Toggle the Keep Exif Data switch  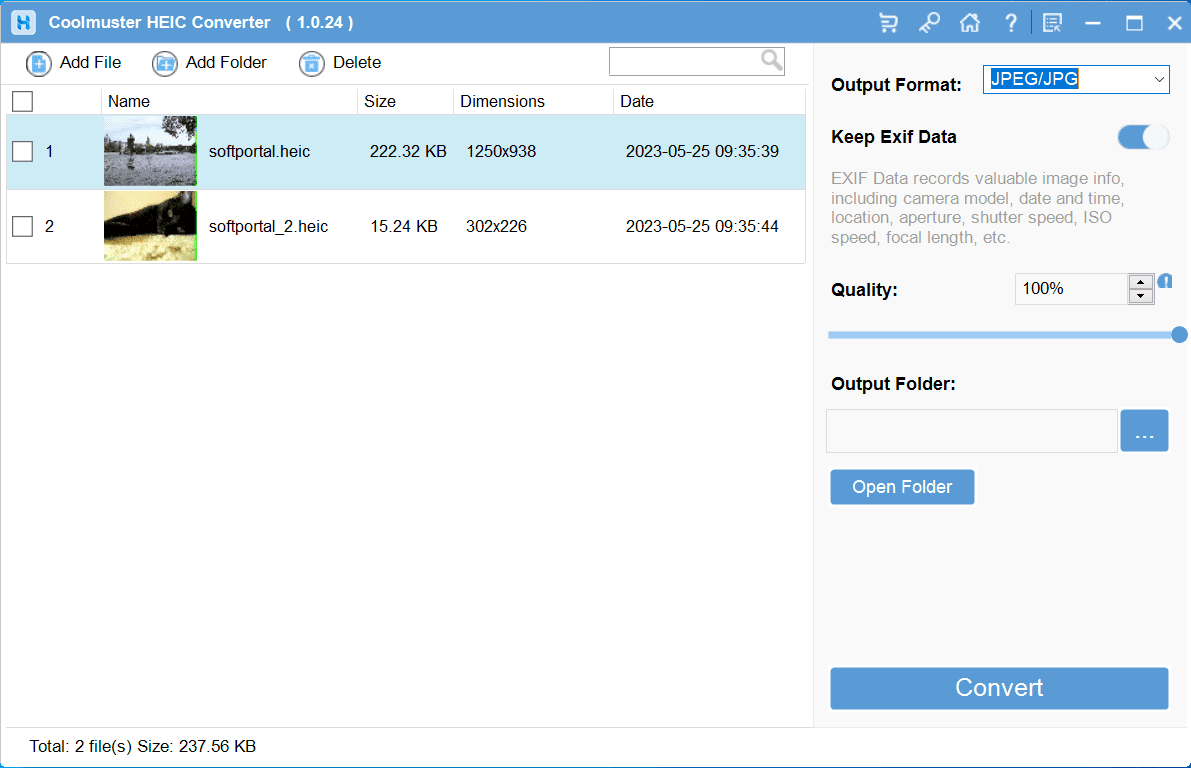[1142, 137]
